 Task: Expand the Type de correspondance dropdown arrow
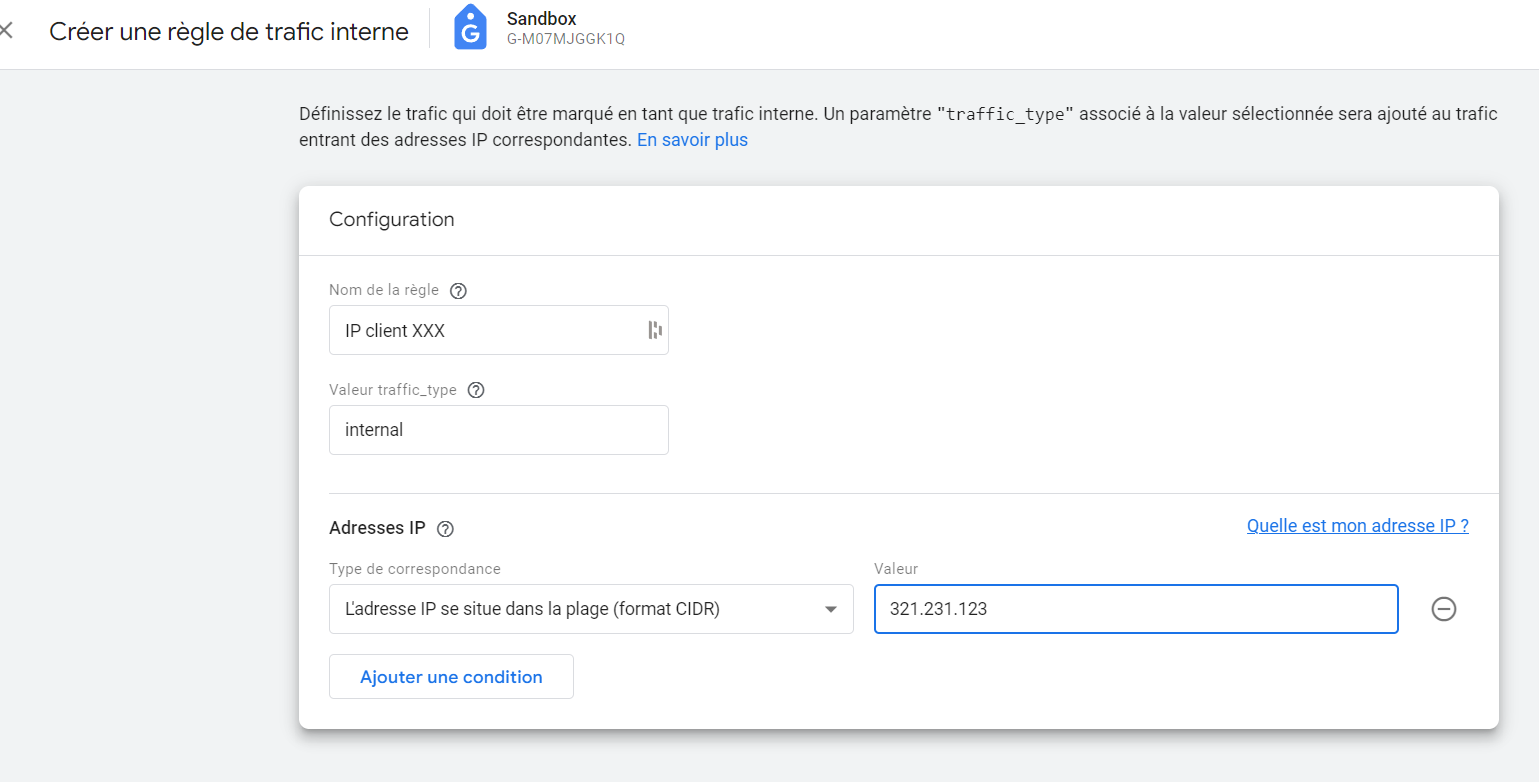coord(830,610)
